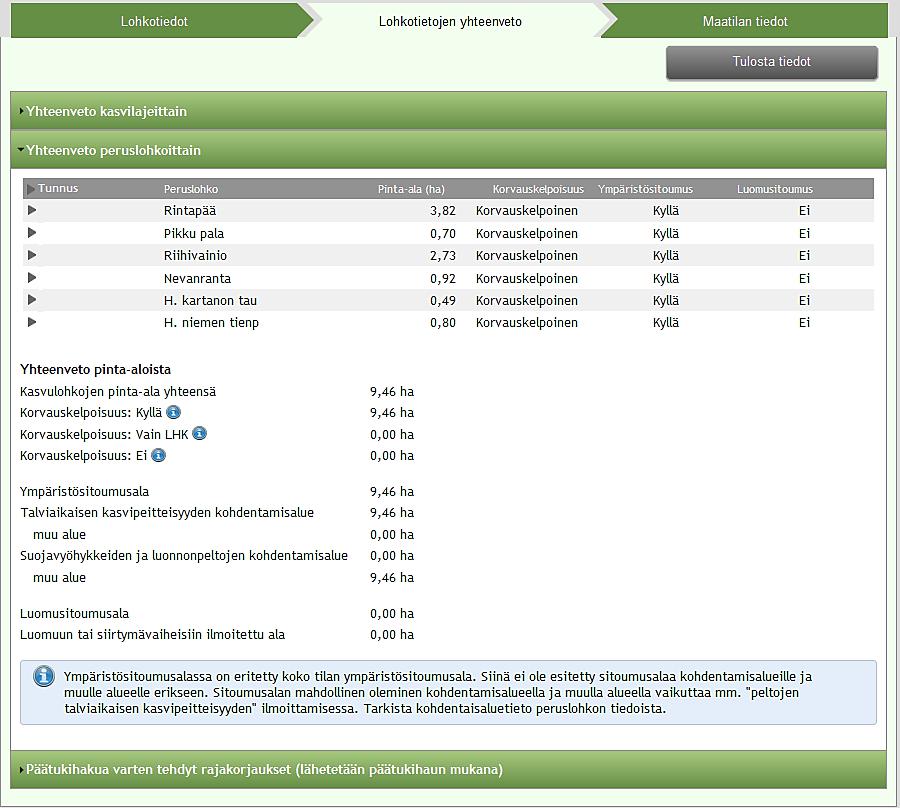Expand the Yhteenveto kasvilajeittain section
The width and height of the screenshot is (900, 808).
click(x=449, y=111)
